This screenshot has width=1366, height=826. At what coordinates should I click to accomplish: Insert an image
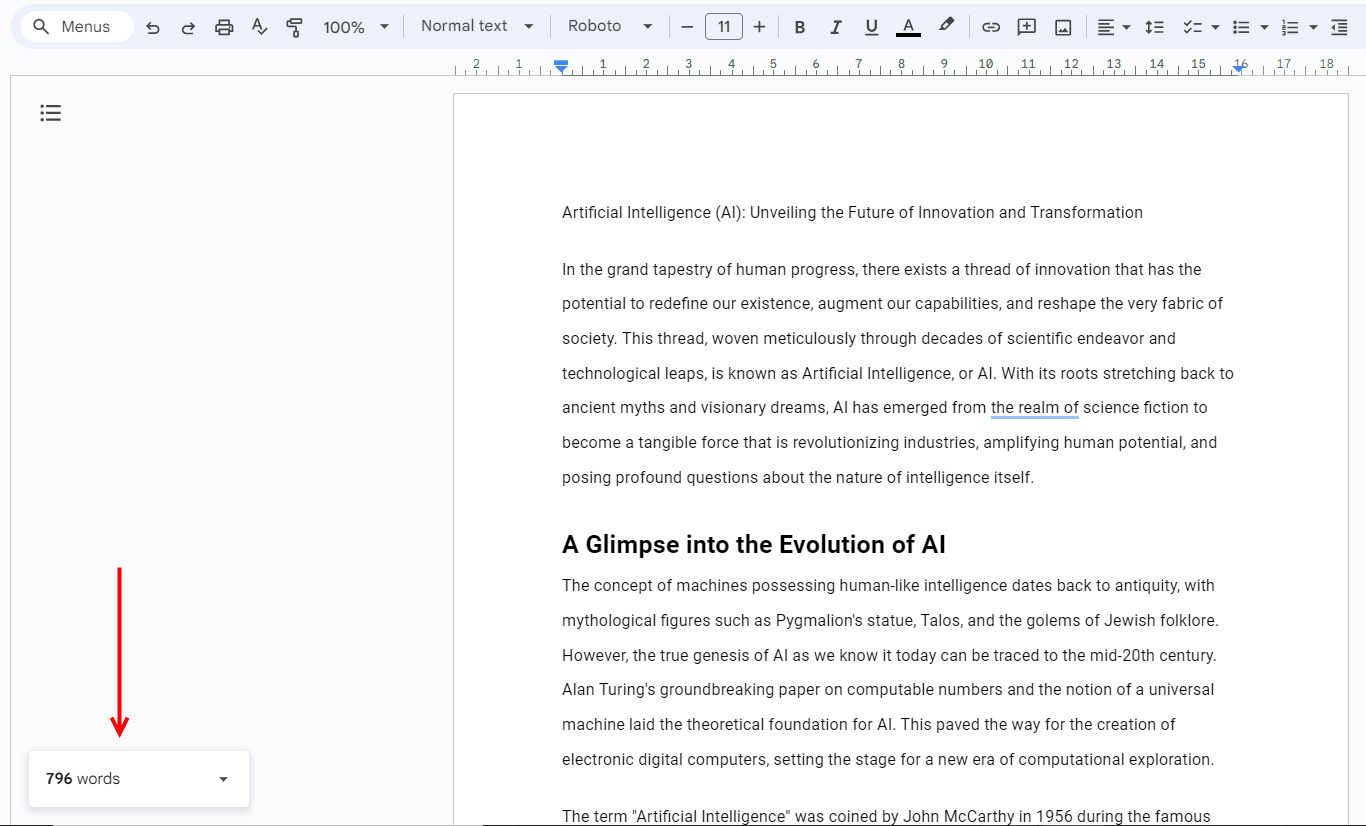click(x=1063, y=27)
